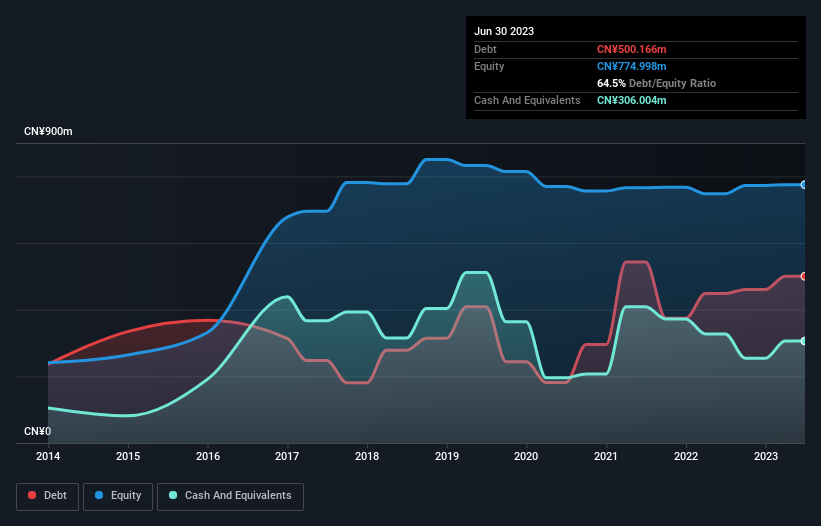Click the Equity row label in tooltip
821x526 pixels.
click(x=489, y=66)
